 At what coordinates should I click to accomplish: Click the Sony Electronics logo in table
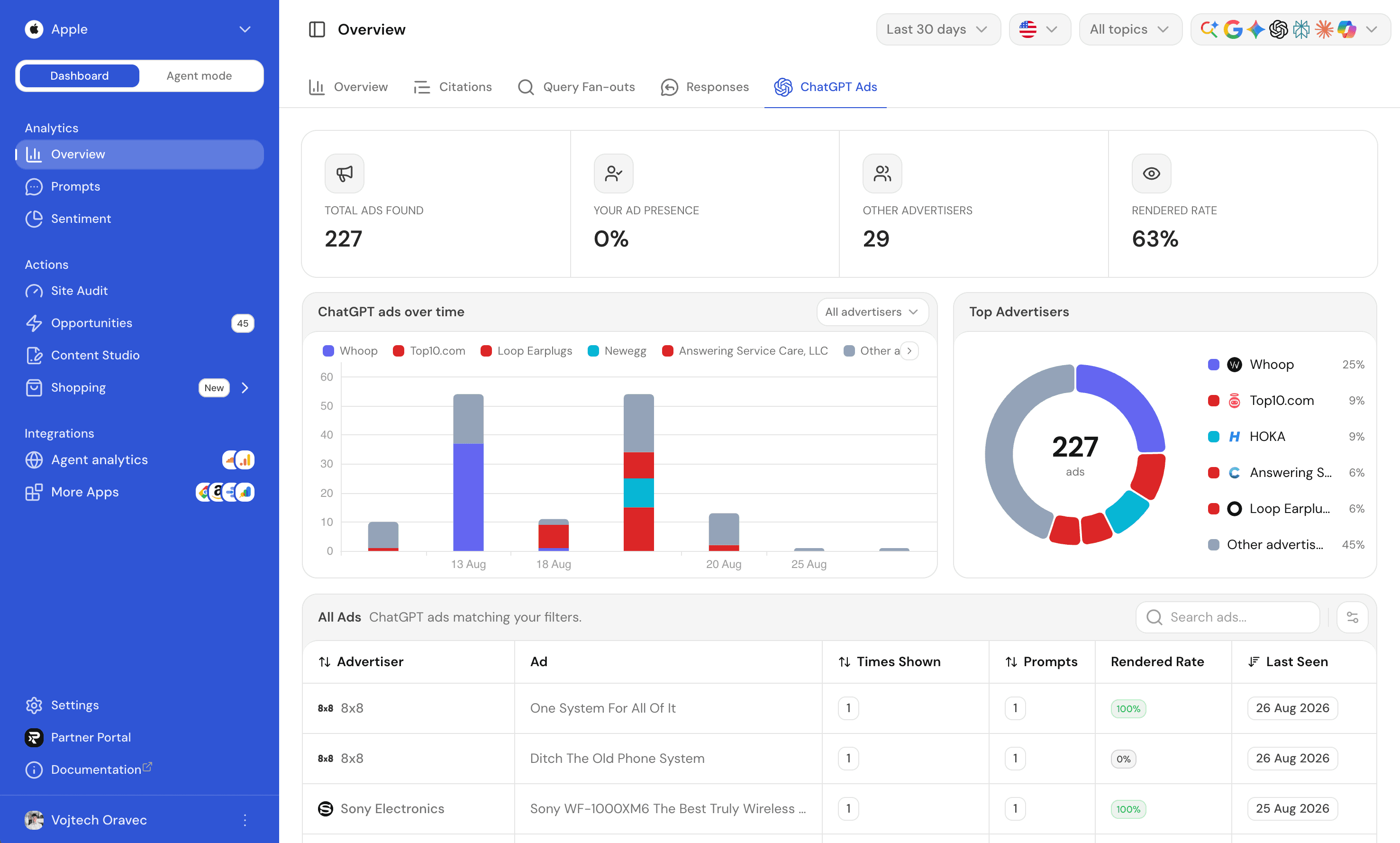coord(325,808)
